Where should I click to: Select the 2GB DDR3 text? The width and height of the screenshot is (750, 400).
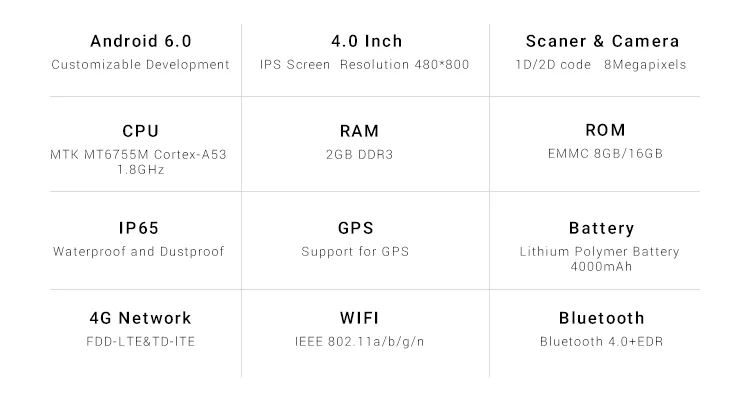click(x=366, y=154)
